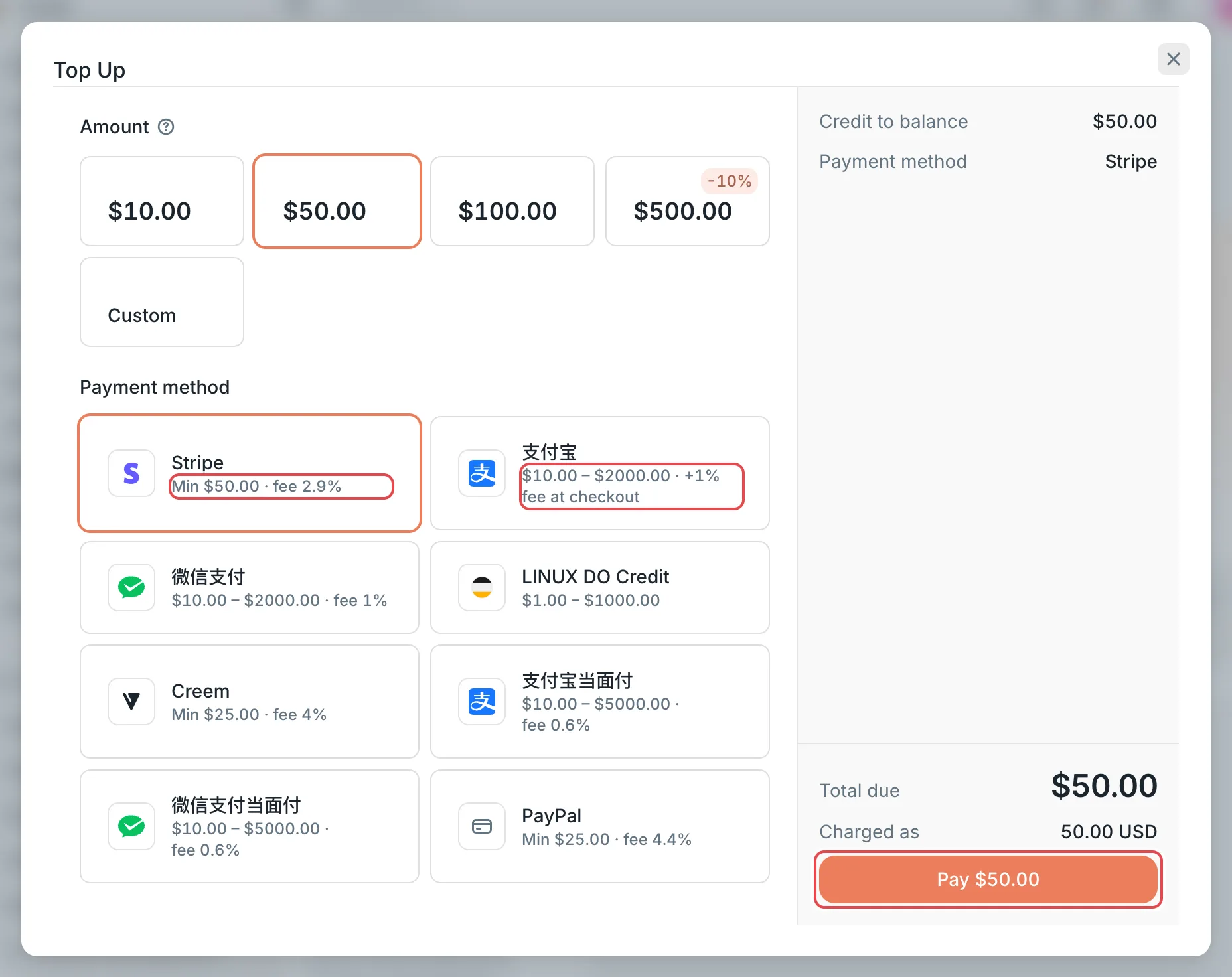Click the 'Total due' label
This screenshot has width=1232, height=977.
point(860,790)
